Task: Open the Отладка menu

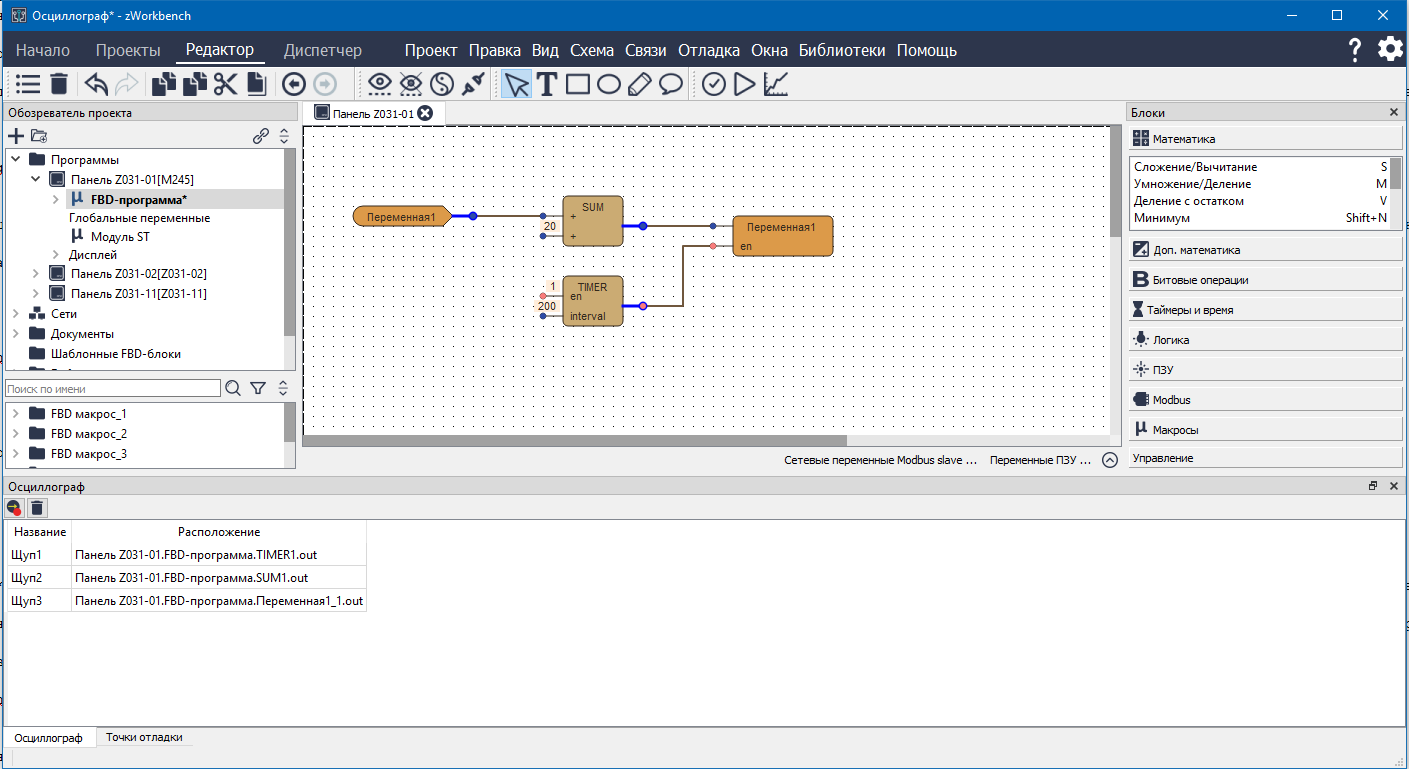Action: pyautogui.click(x=708, y=50)
